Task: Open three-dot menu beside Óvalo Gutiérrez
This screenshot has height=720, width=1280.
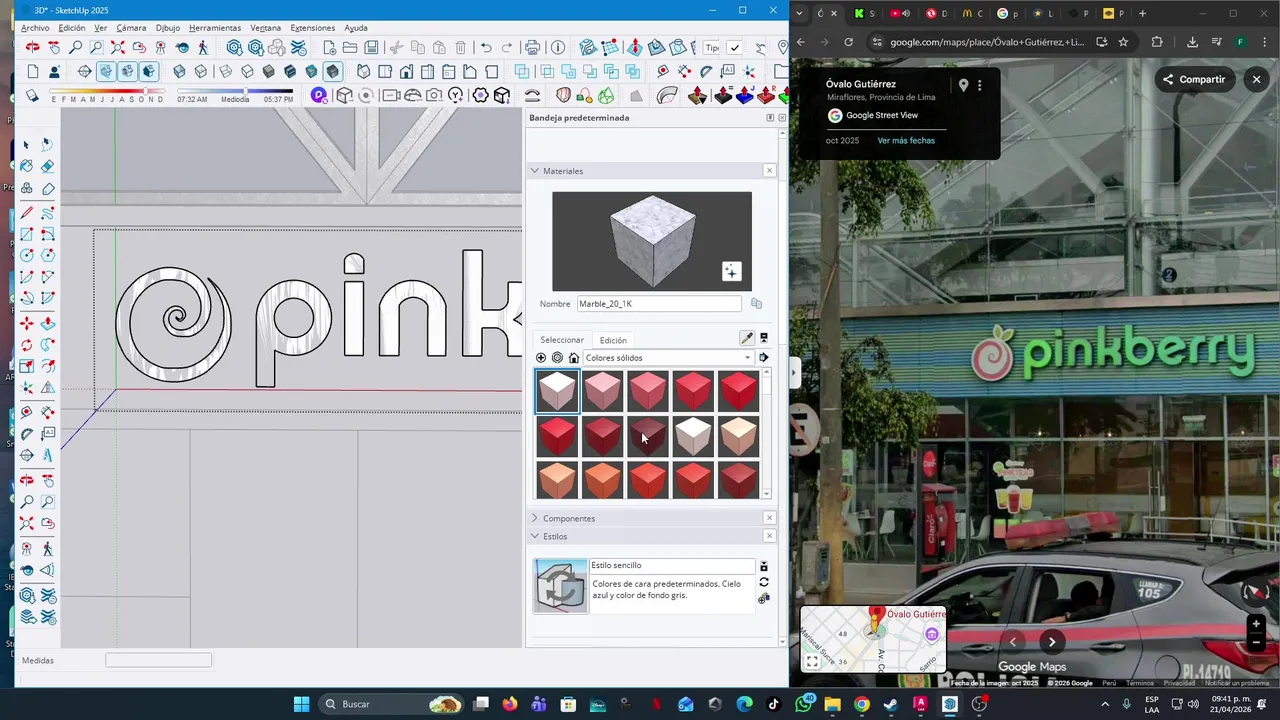Action: [x=980, y=86]
